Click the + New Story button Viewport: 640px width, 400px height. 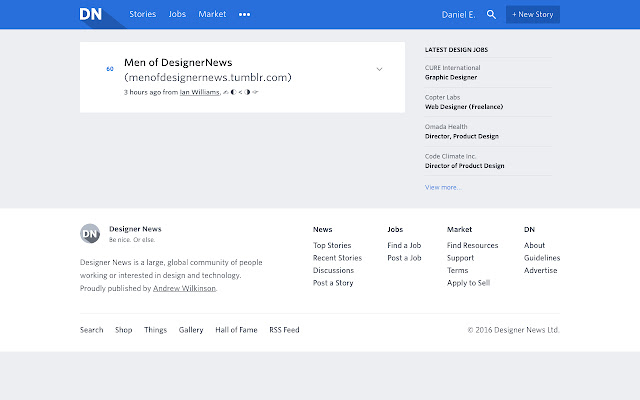[533, 15]
